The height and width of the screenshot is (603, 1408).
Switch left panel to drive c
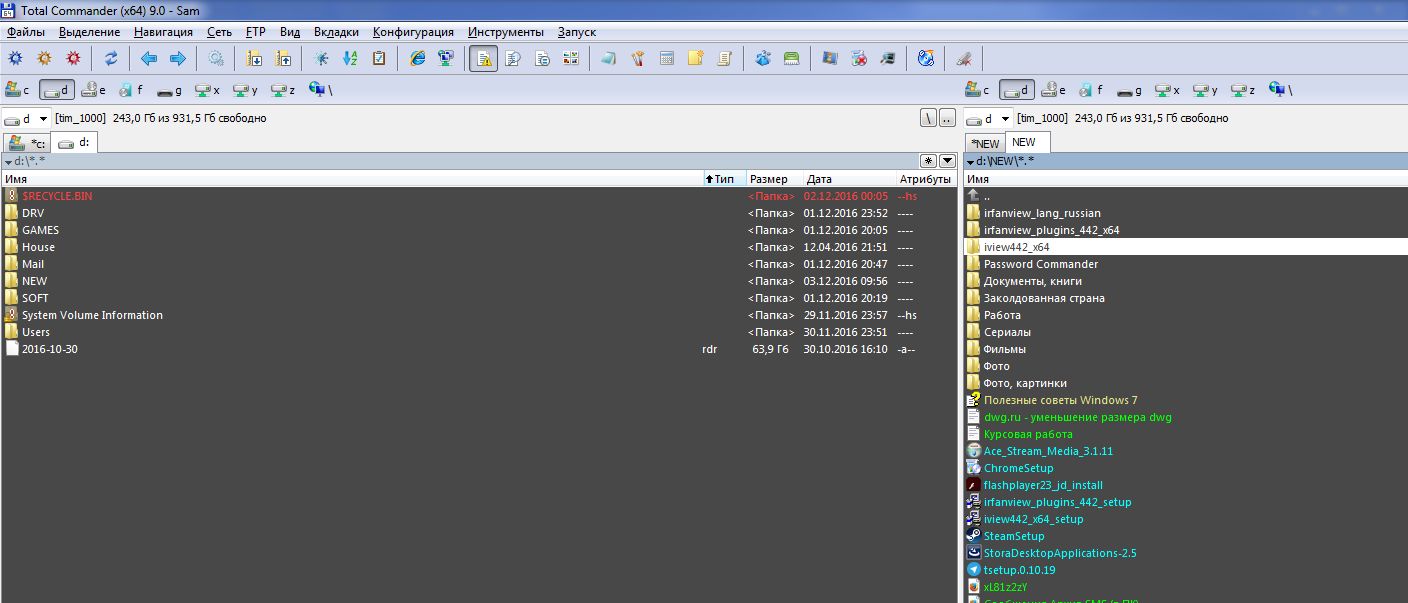click(18, 90)
